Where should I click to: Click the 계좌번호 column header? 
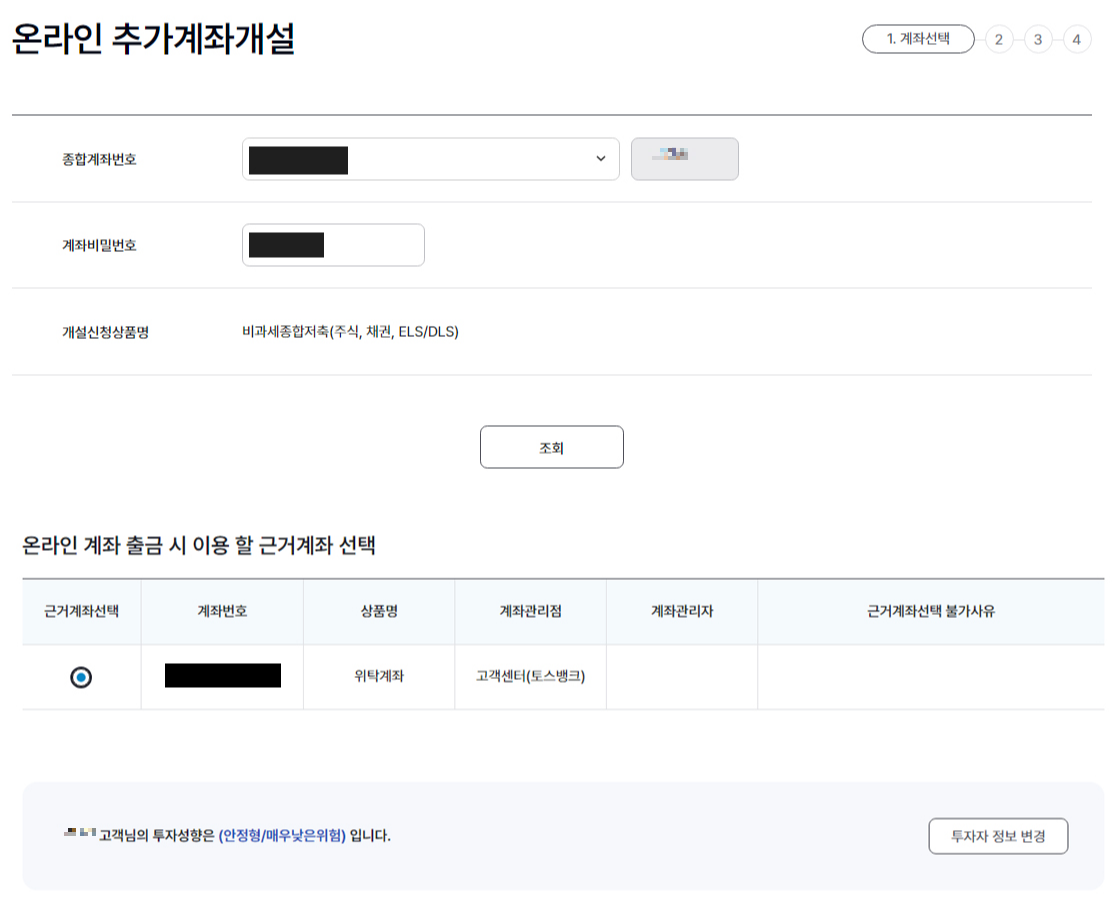pyautogui.click(x=220, y=612)
